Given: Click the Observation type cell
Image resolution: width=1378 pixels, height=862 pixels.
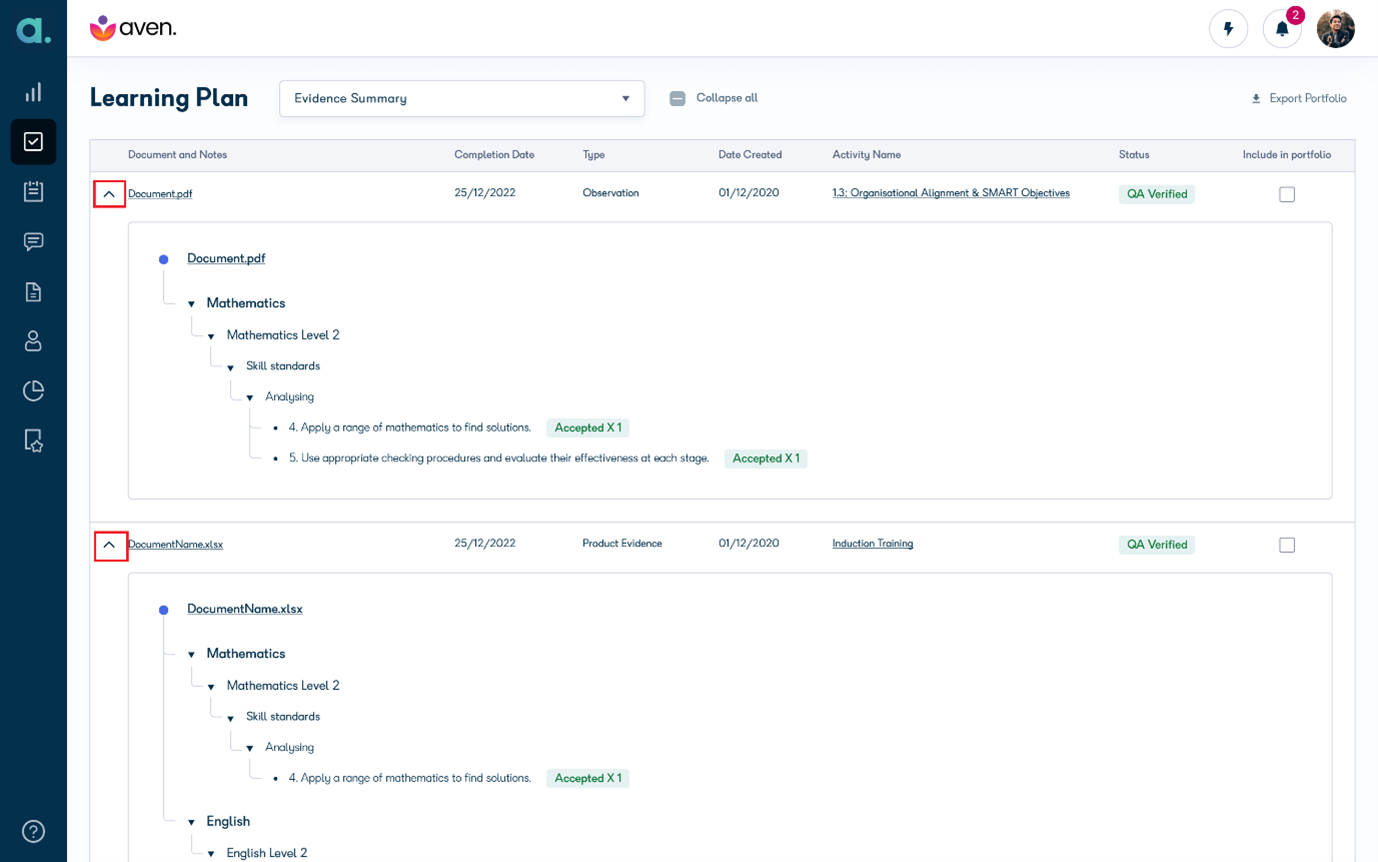Looking at the screenshot, I should [610, 193].
